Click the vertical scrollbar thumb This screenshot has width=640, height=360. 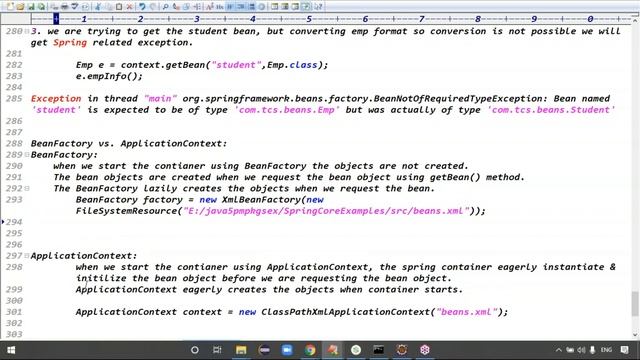coord(635,304)
